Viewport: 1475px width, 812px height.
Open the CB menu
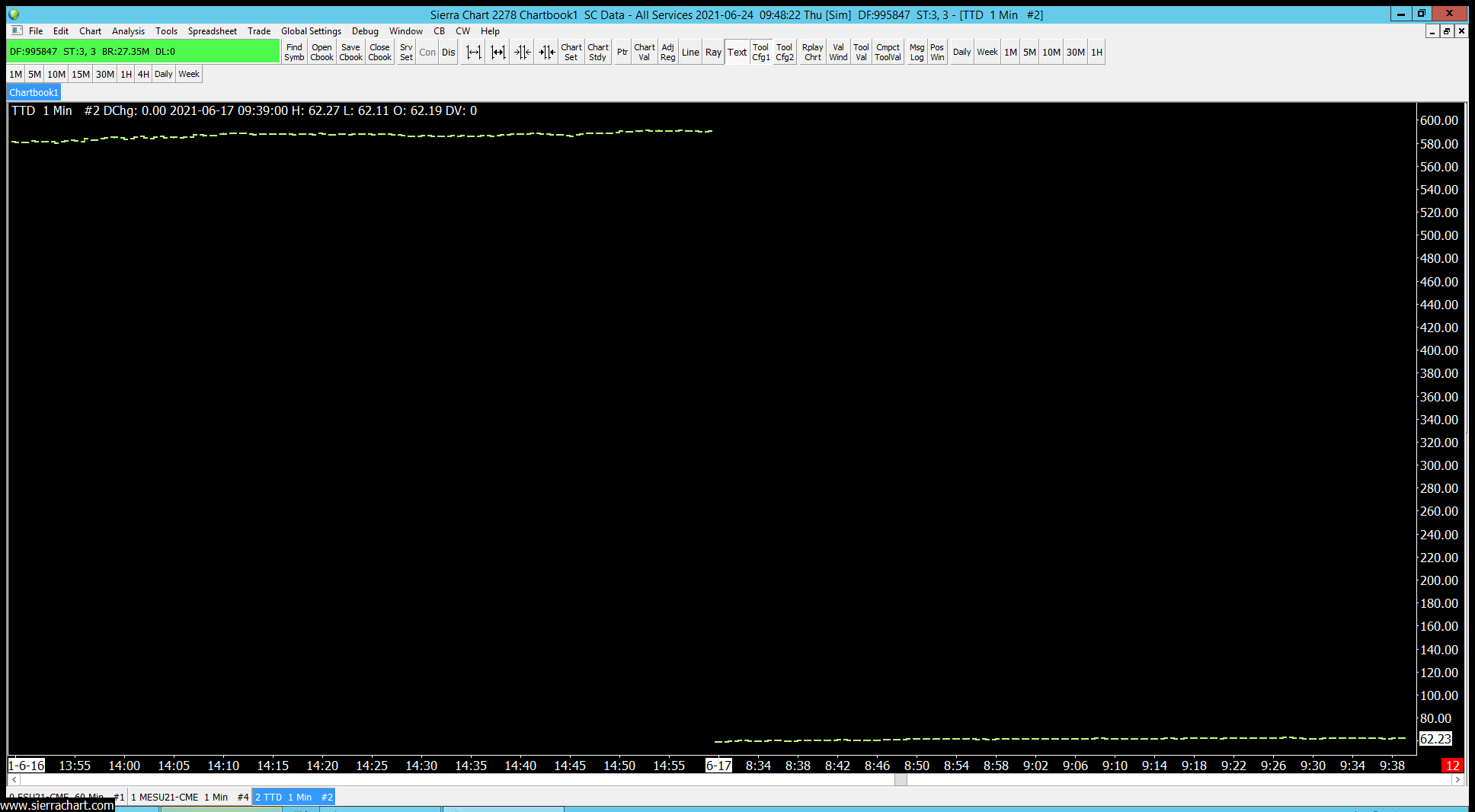440,31
